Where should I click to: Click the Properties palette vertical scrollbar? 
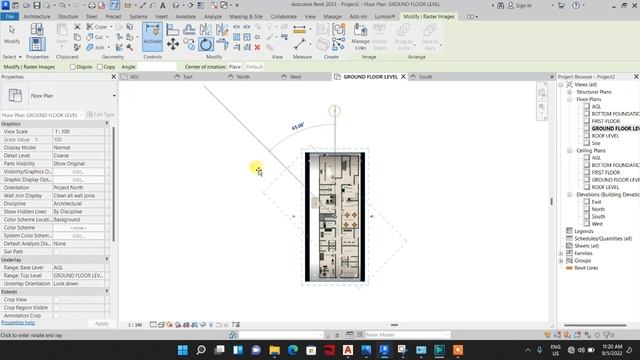pyautogui.click(x=113, y=184)
